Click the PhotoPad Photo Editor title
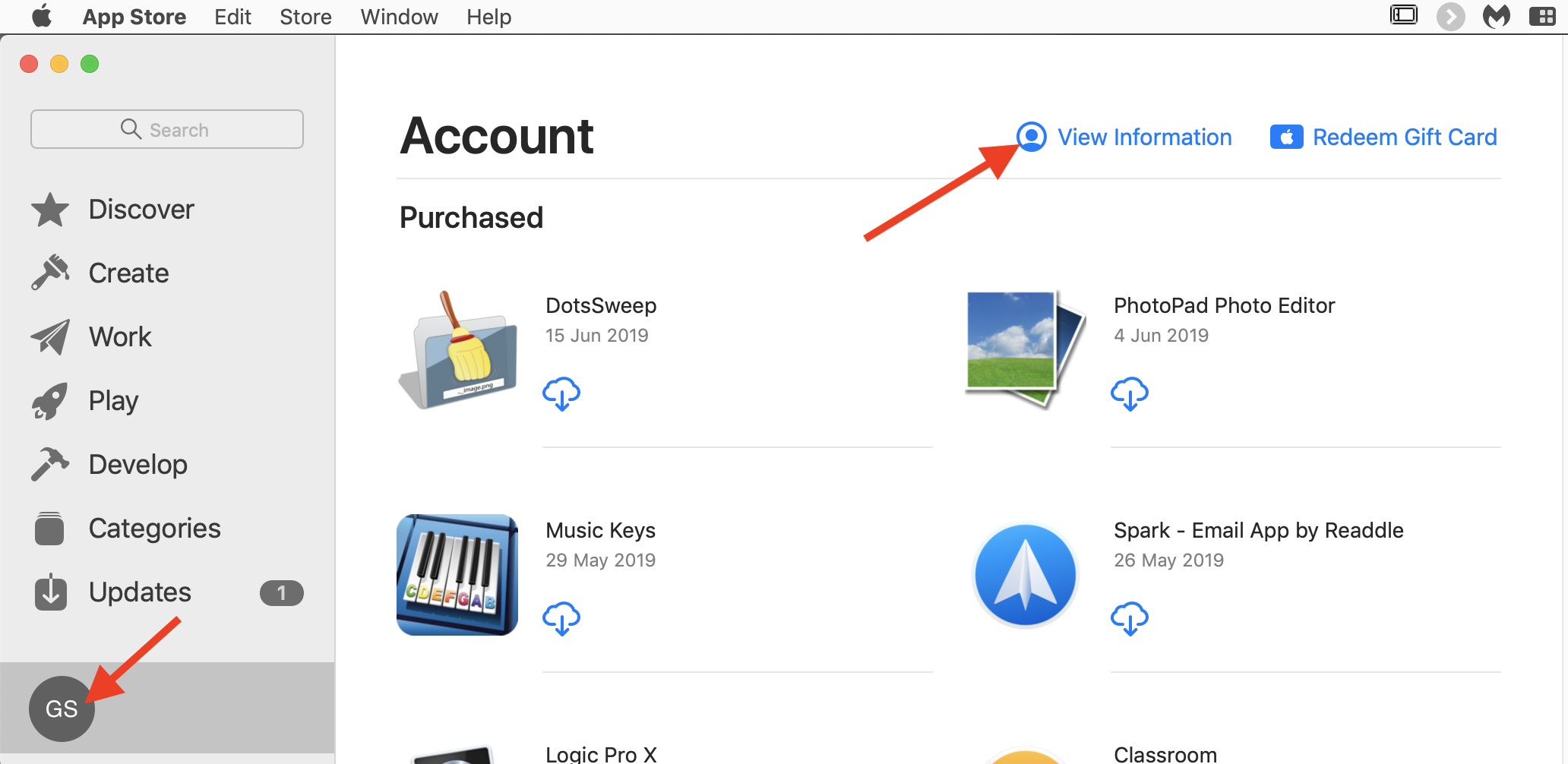Screen dimensions: 1568x764 tap(1224, 305)
